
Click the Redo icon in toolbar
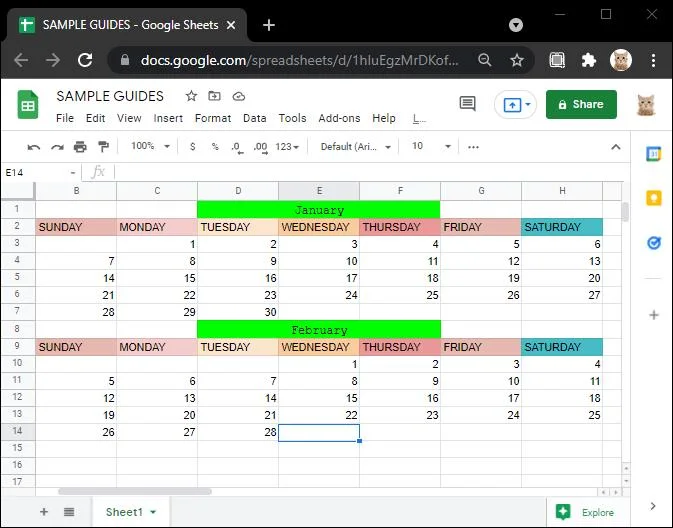pyautogui.click(x=57, y=147)
